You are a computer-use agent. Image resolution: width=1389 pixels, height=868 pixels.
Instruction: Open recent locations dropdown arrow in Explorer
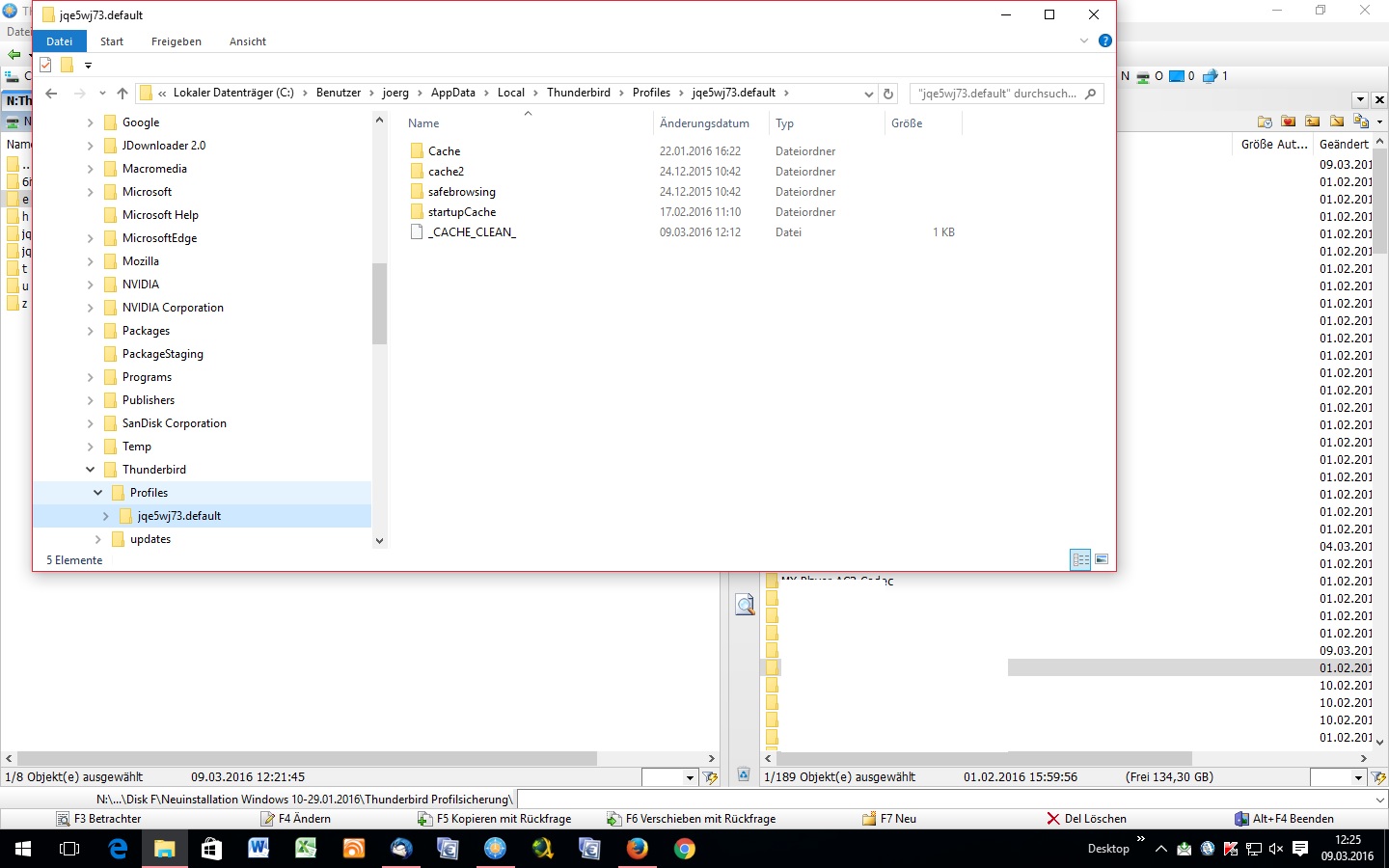(x=102, y=94)
